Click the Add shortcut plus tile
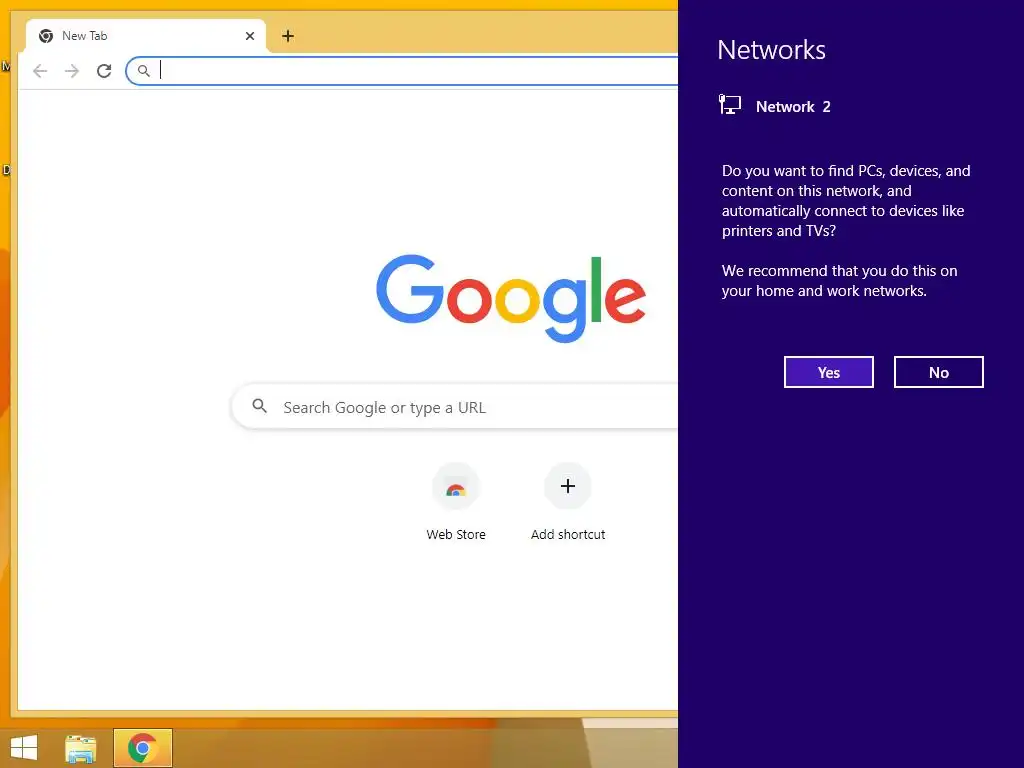Viewport: 1024px width, 768px height. coord(568,486)
